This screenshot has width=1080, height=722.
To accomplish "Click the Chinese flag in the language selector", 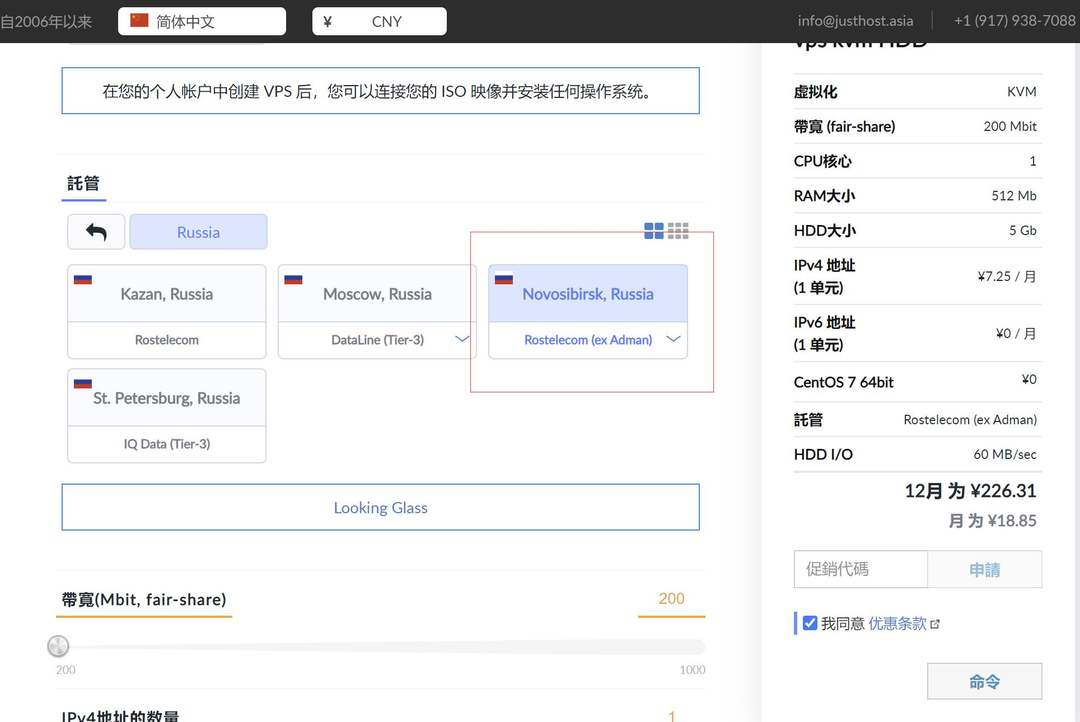I will point(138,20).
